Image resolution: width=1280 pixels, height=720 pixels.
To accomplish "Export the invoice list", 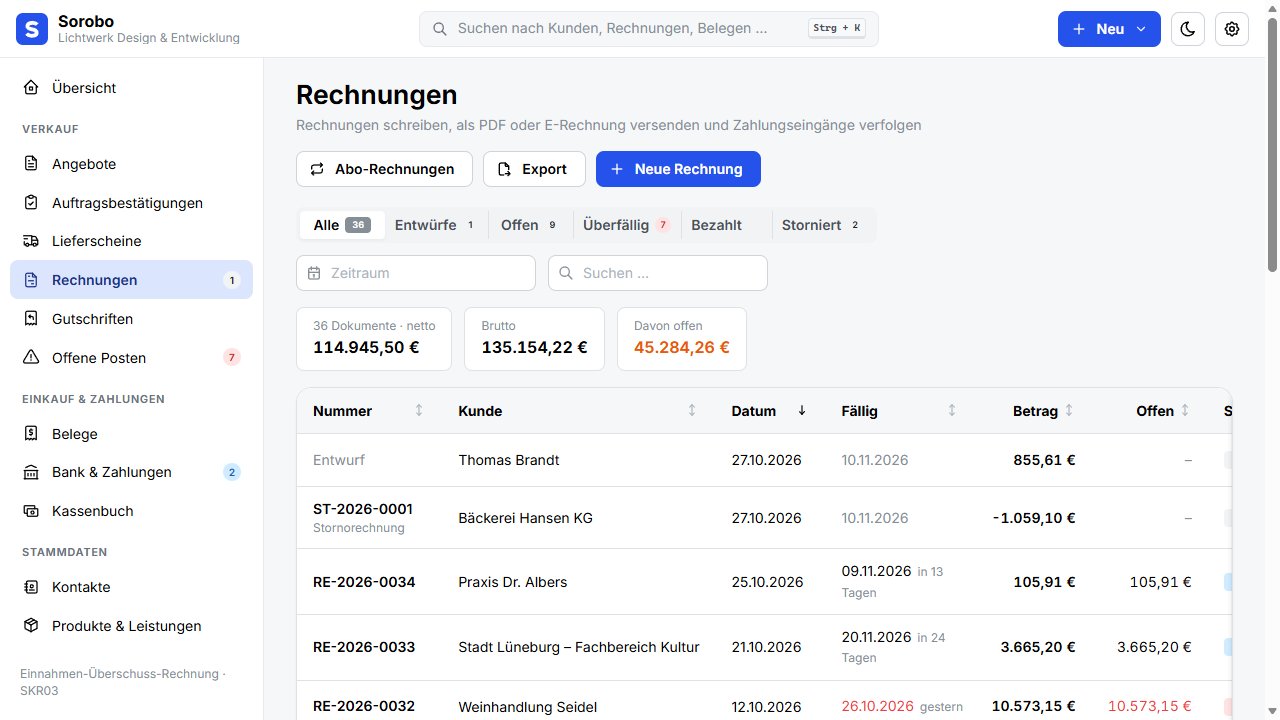I will point(533,169).
